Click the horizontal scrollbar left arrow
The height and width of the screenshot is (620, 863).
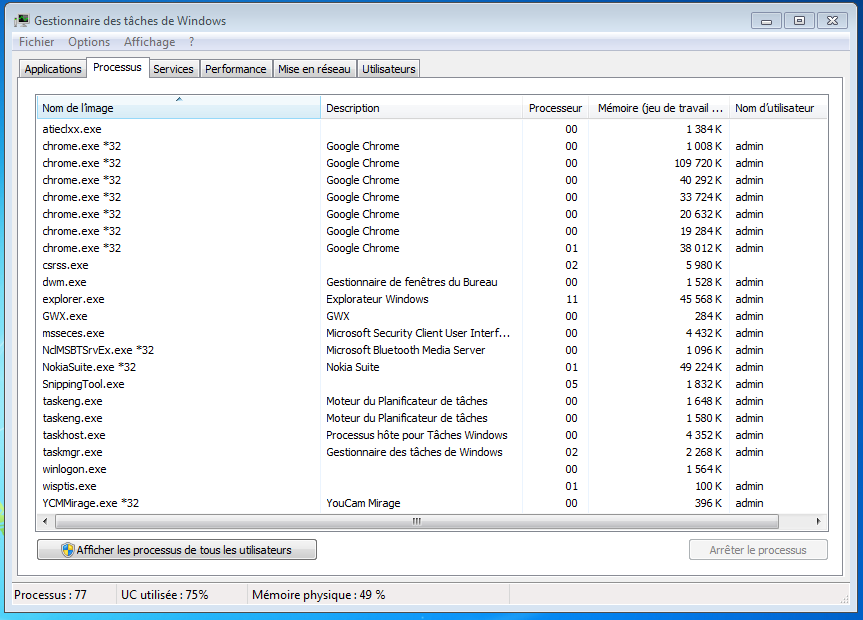click(45, 521)
